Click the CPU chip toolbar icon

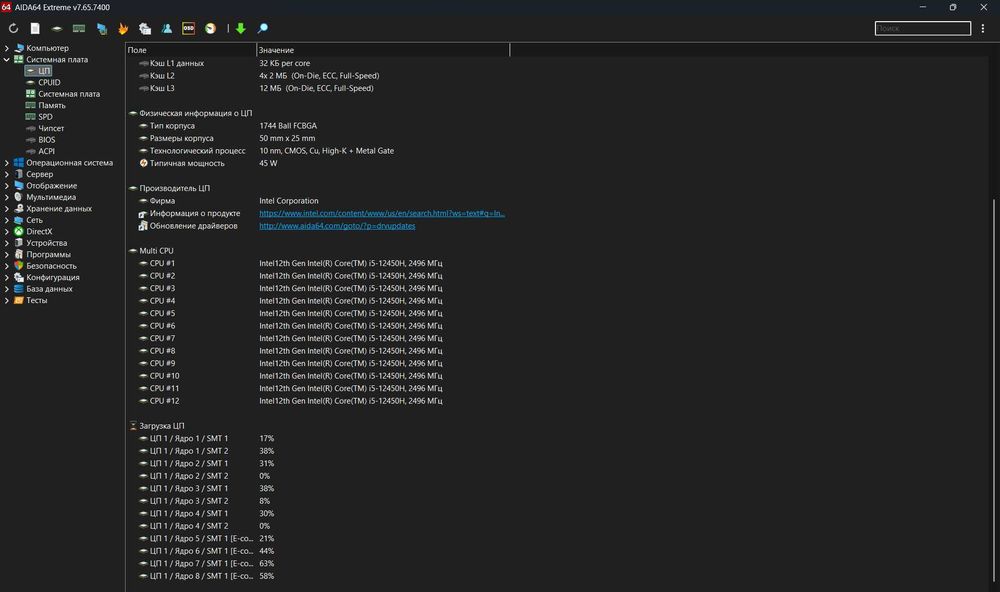[57, 29]
